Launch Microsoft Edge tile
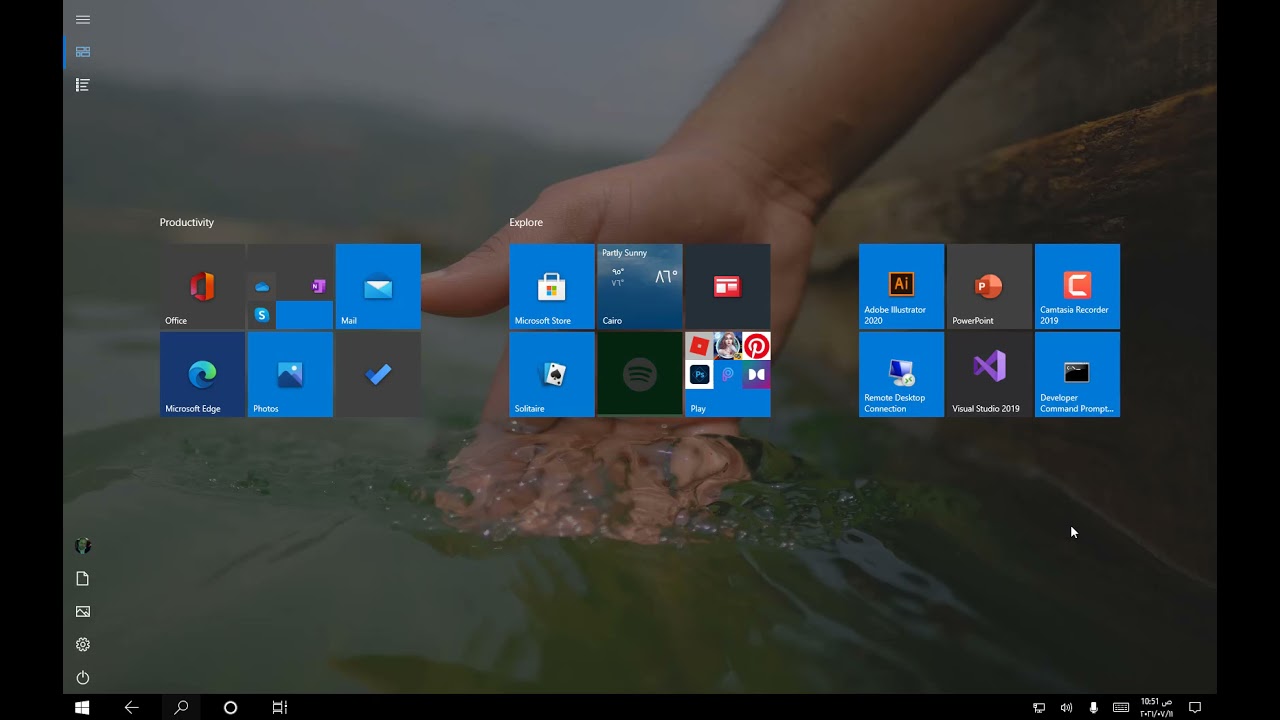This screenshot has height=720, width=1280. tap(202, 374)
